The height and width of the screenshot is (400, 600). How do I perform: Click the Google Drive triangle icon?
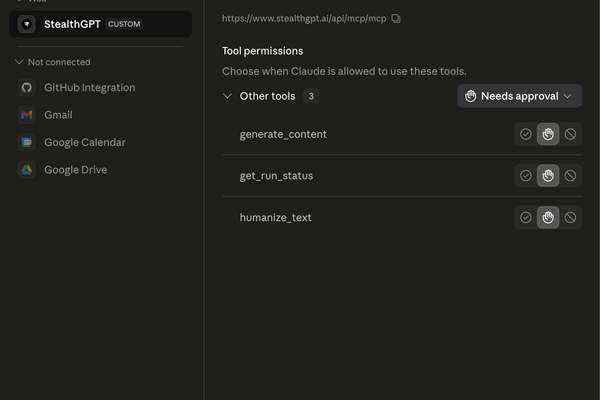pyautogui.click(x=27, y=170)
